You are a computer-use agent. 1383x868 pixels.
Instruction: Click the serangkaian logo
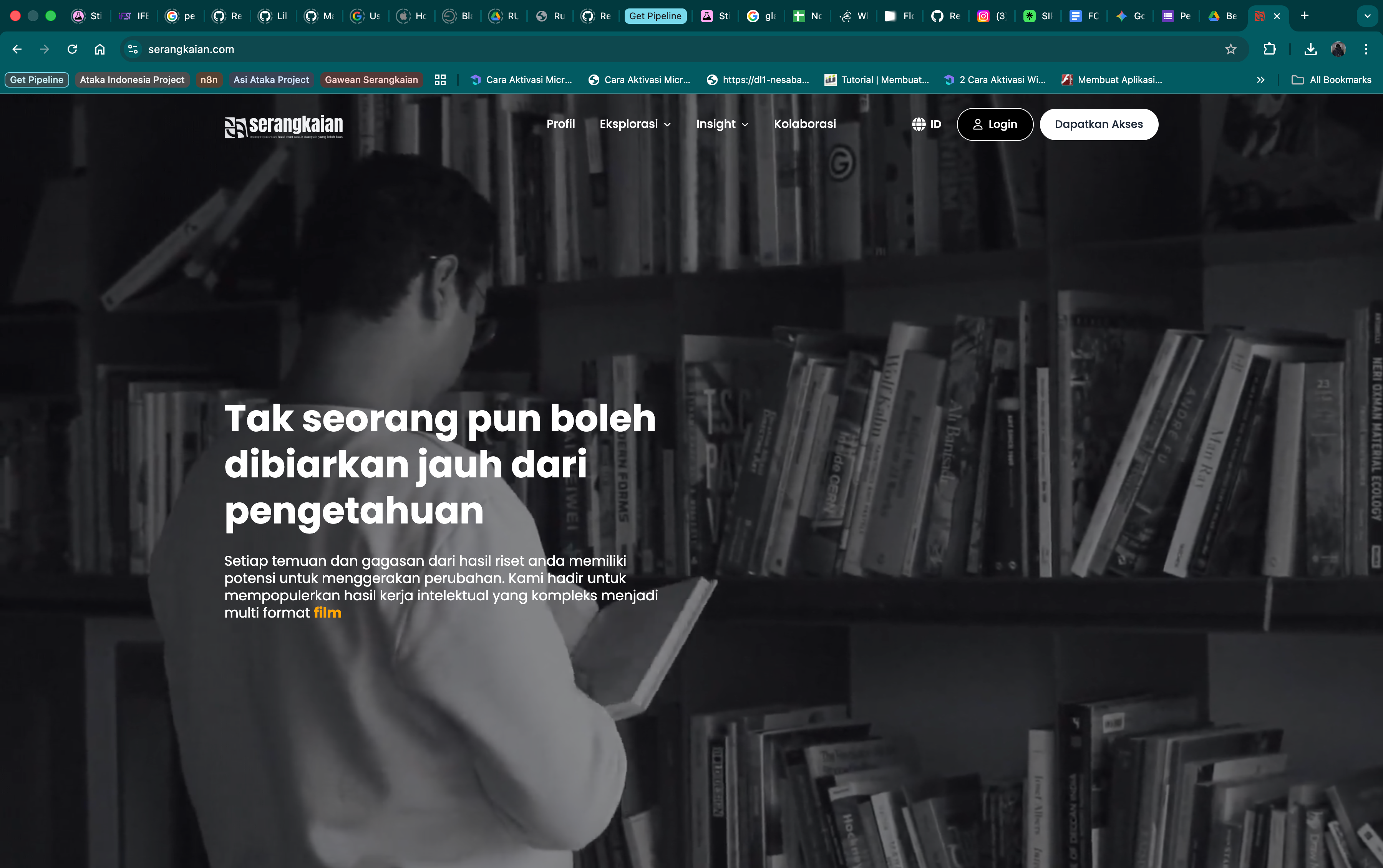[284, 126]
